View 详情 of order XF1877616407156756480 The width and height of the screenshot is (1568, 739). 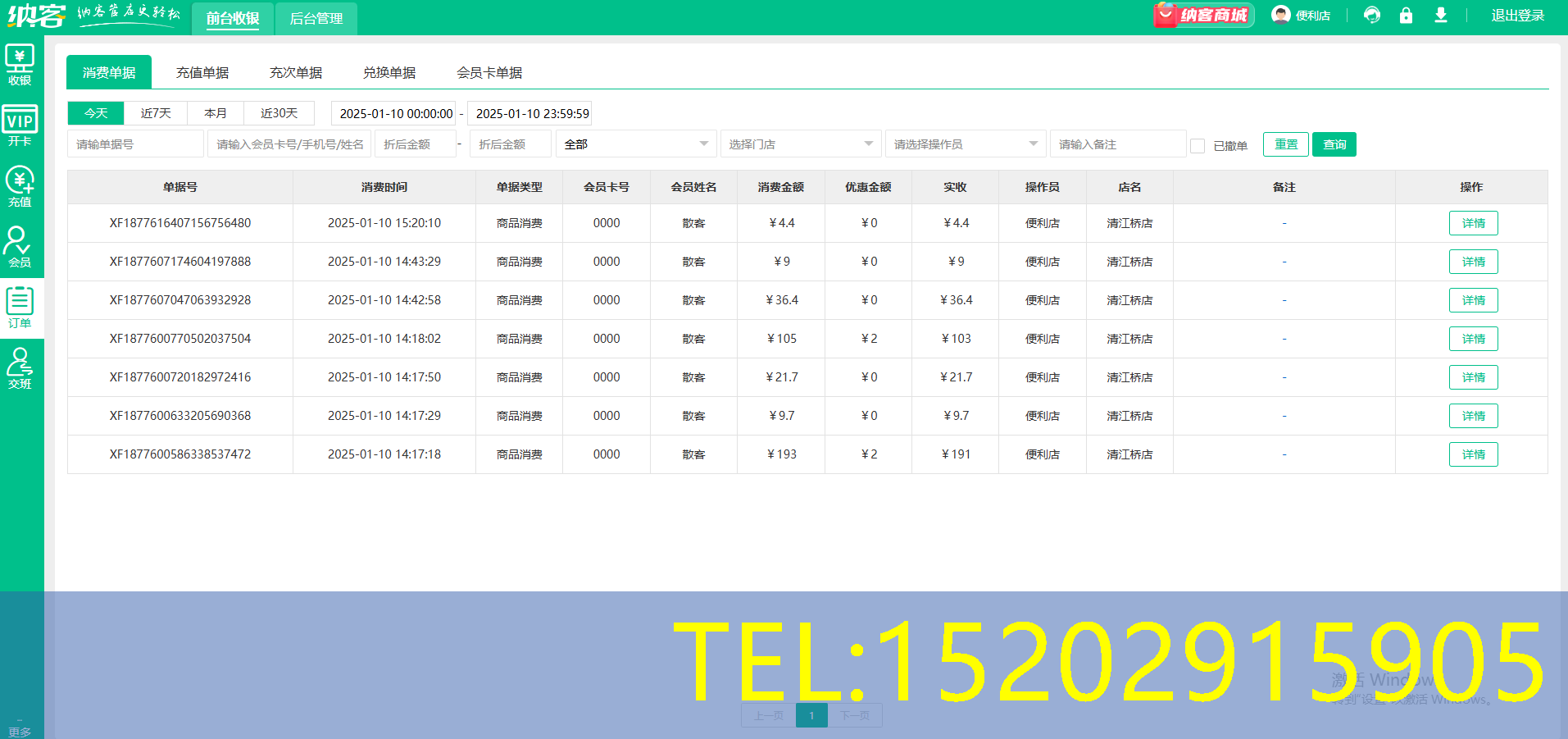(x=1473, y=222)
